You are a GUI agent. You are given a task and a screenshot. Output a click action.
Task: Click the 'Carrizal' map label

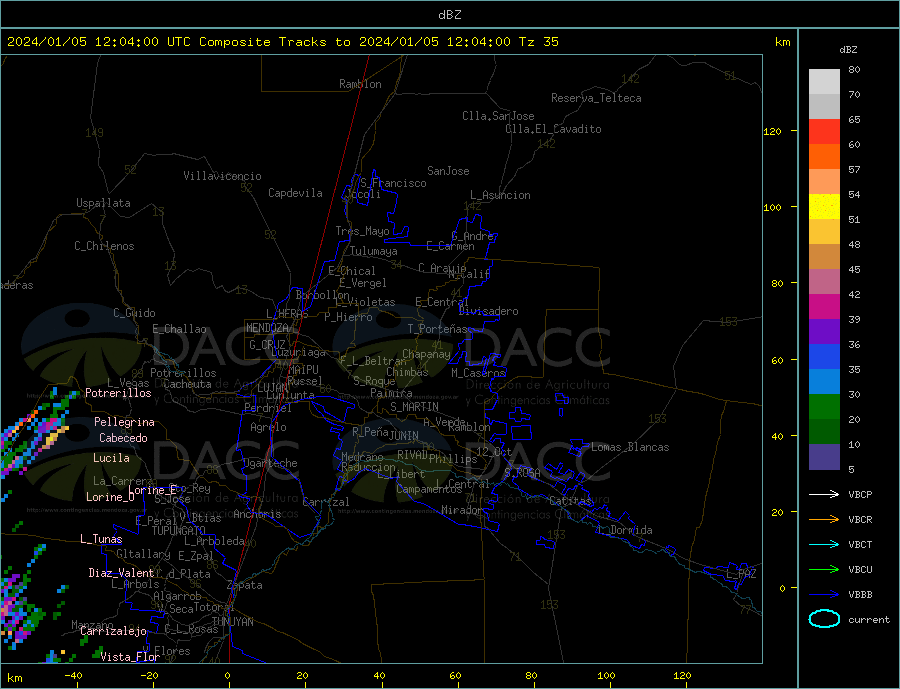[x=326, y=502]
